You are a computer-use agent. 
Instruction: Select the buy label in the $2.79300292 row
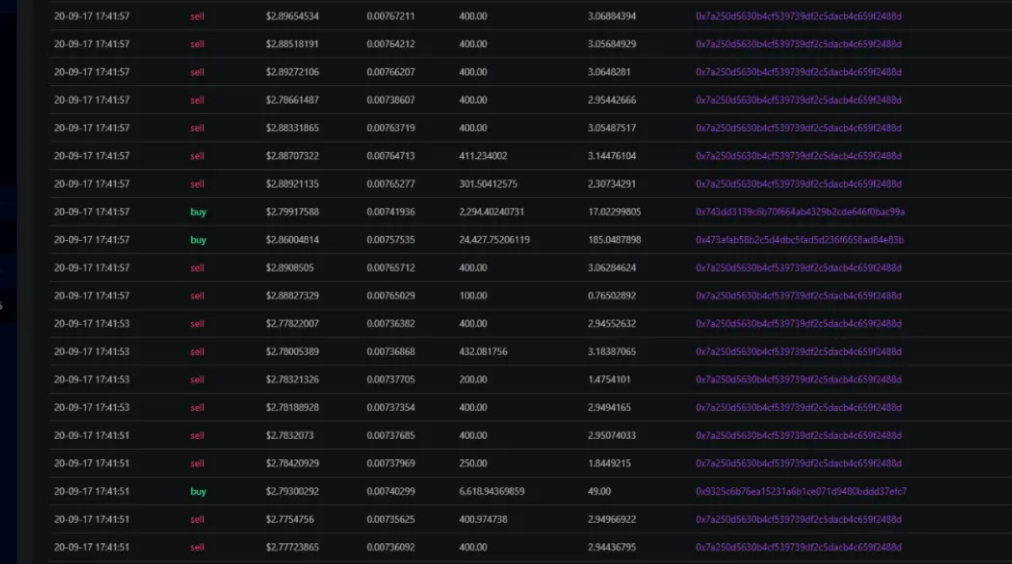(x=198, y=491)
